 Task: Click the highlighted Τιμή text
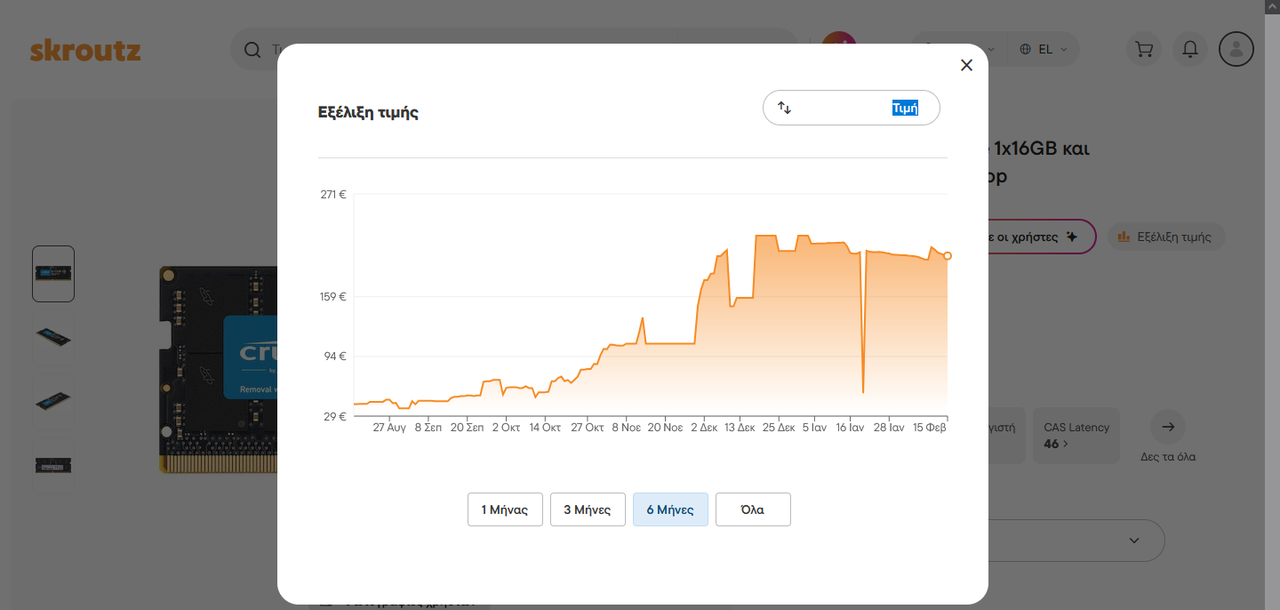[x=905, y=108]
